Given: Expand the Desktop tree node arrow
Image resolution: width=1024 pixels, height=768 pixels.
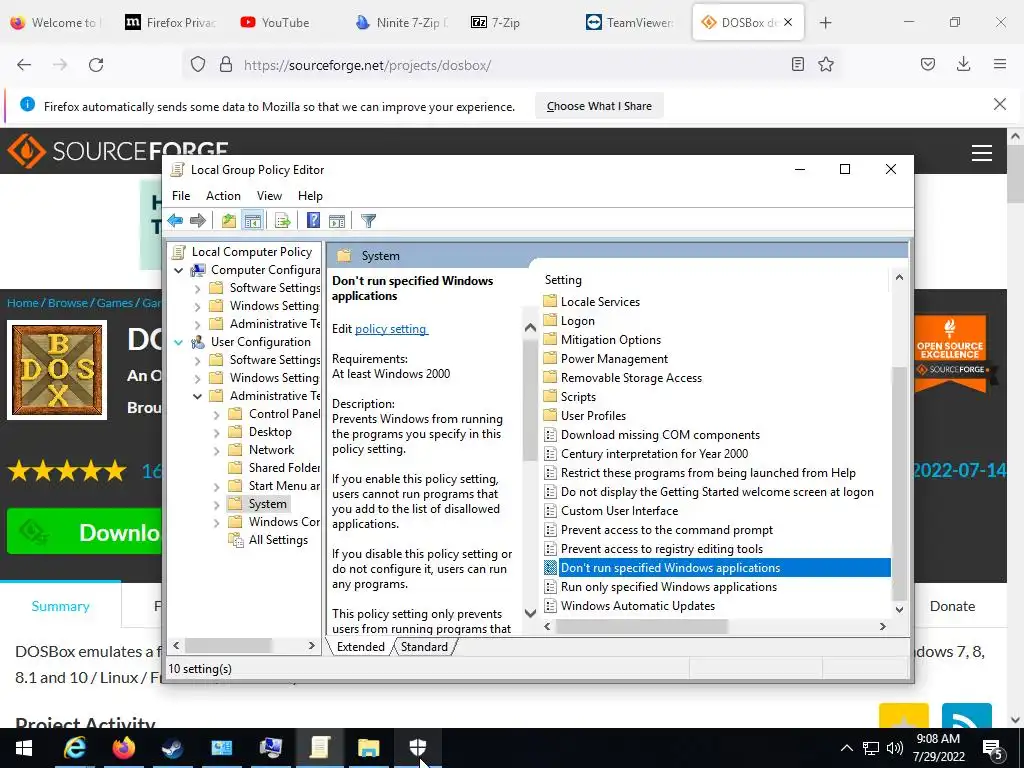Looking at the screenshot, I should point(216,432).
